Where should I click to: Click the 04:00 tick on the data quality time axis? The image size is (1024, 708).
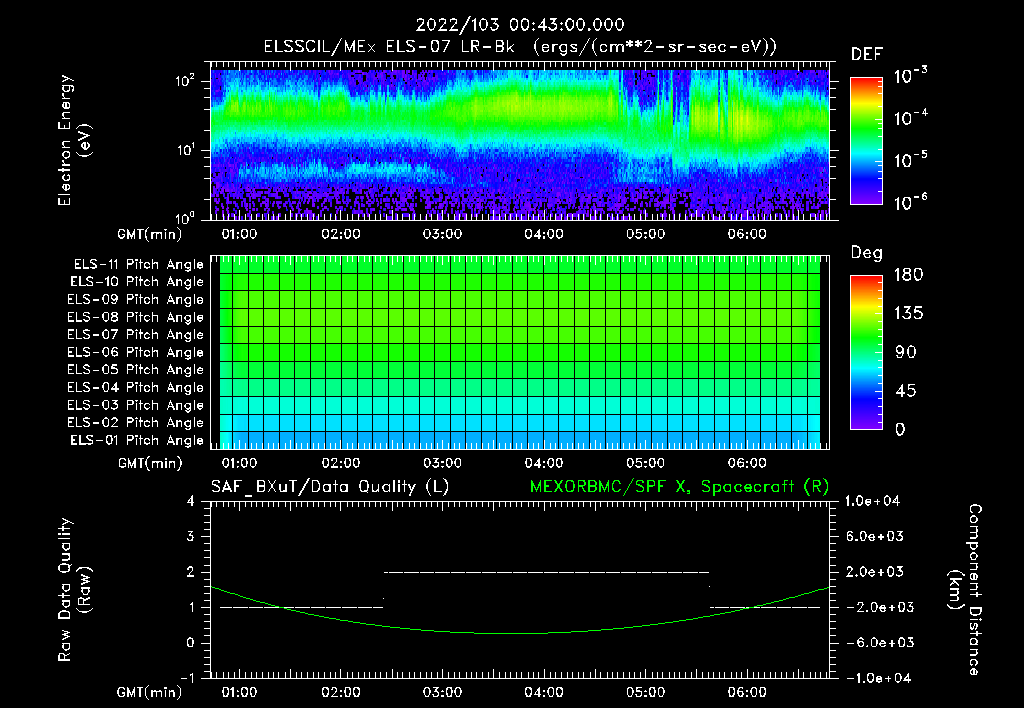tap(544, 692)
